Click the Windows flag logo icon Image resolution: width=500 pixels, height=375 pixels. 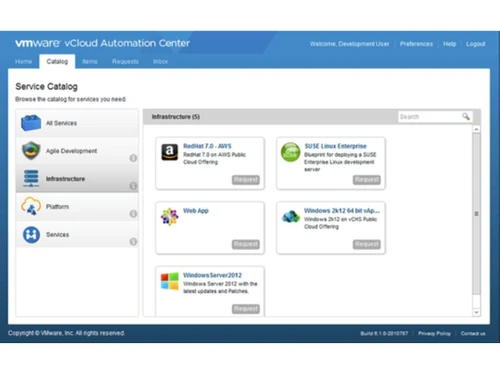coord(170,281)
